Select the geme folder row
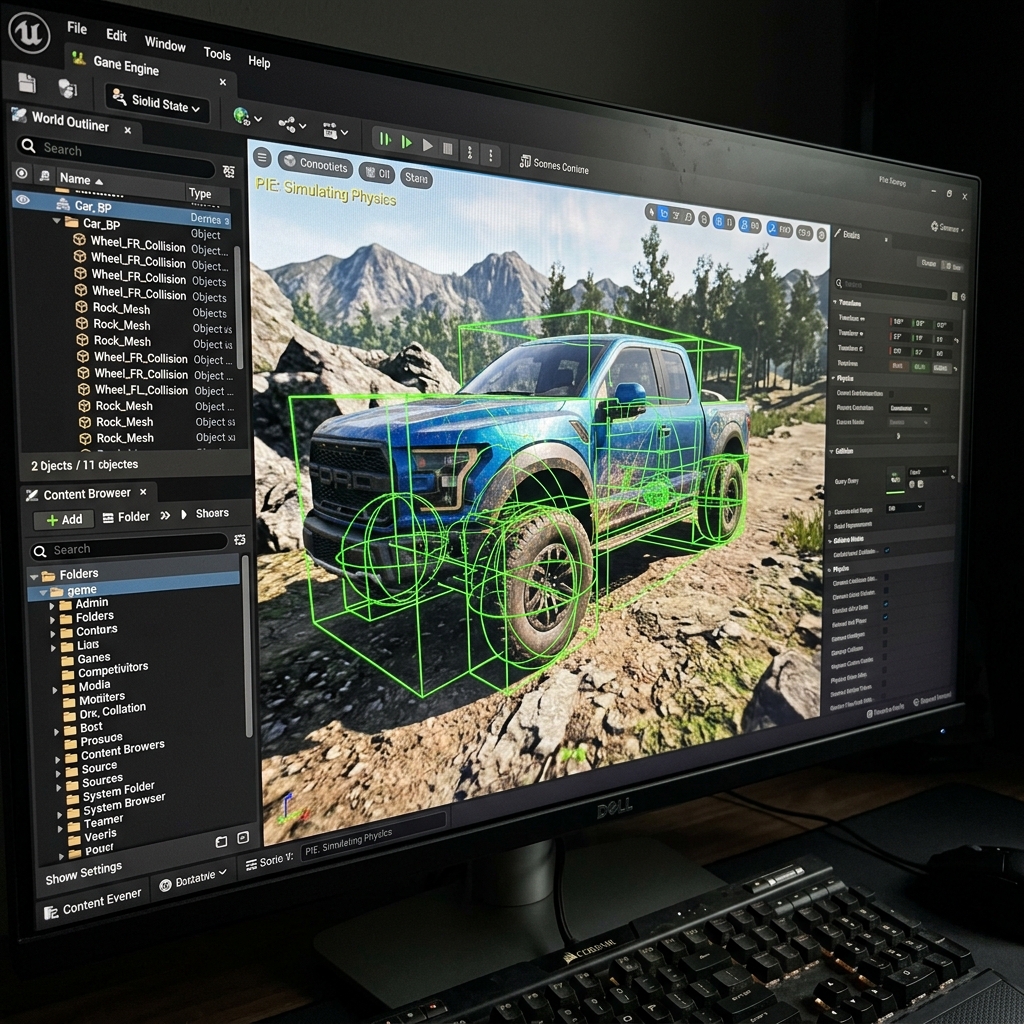Viewport: 1024px width, 1024px height. (133, 586)
